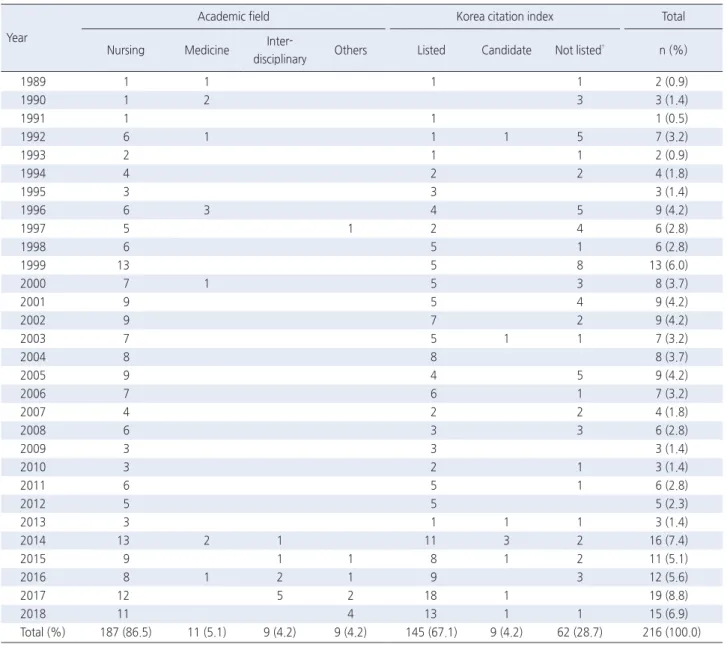The height and width of the screenshot is (647, 727).
Task: Click the 'Nursing' column header
Action: point(126,50)
